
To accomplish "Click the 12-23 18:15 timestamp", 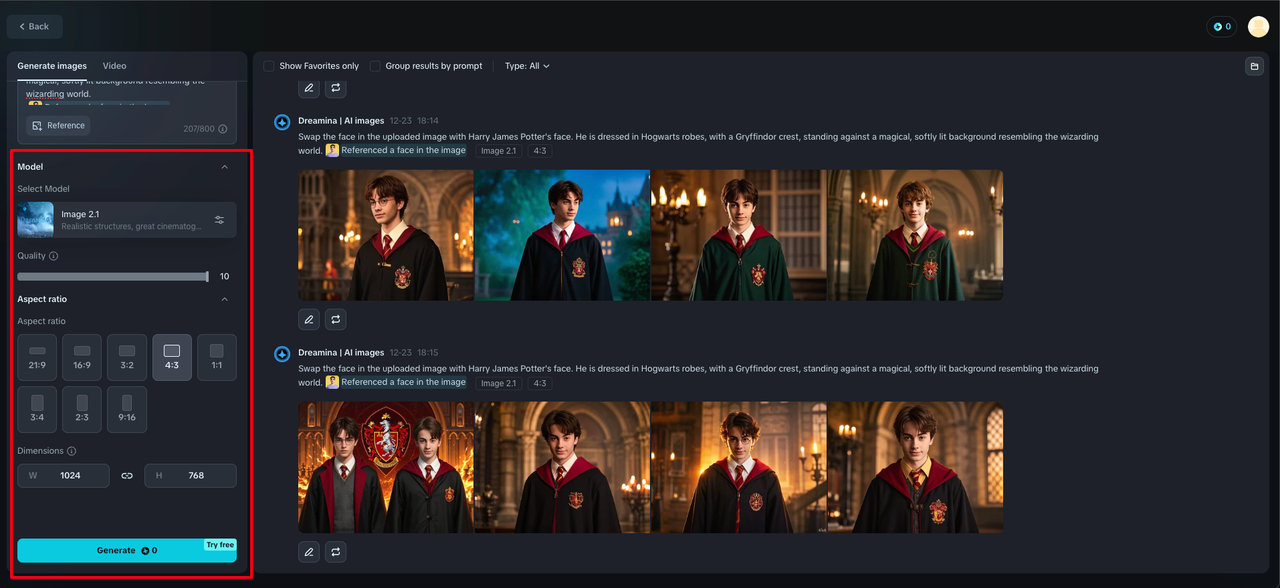I will click(x=414, y=353).
